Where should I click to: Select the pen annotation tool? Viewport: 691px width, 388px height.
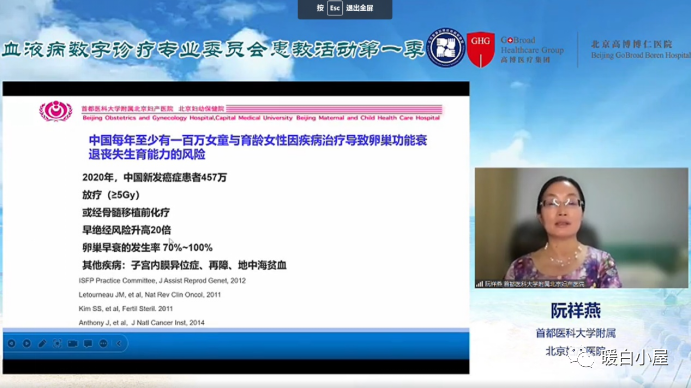point(42,343)
